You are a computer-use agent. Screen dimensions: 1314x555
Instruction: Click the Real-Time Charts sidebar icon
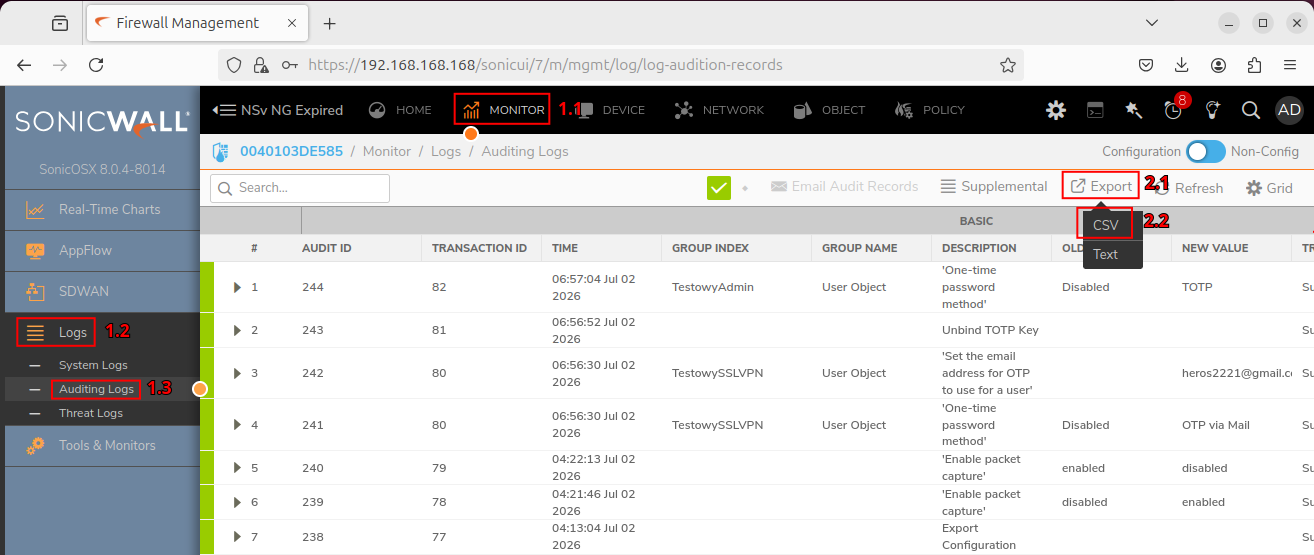pyautogui.click(x=35, y=210)
